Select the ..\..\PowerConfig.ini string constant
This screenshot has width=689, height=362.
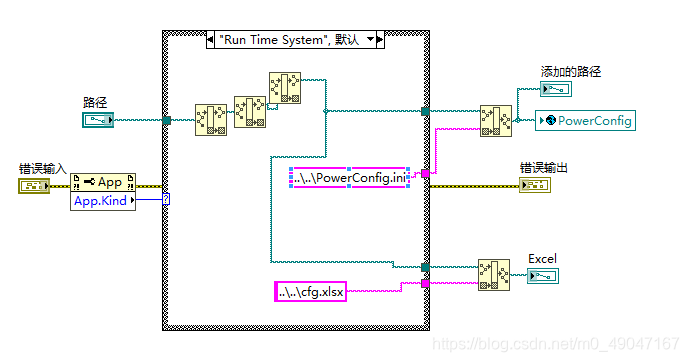[349, 177]
